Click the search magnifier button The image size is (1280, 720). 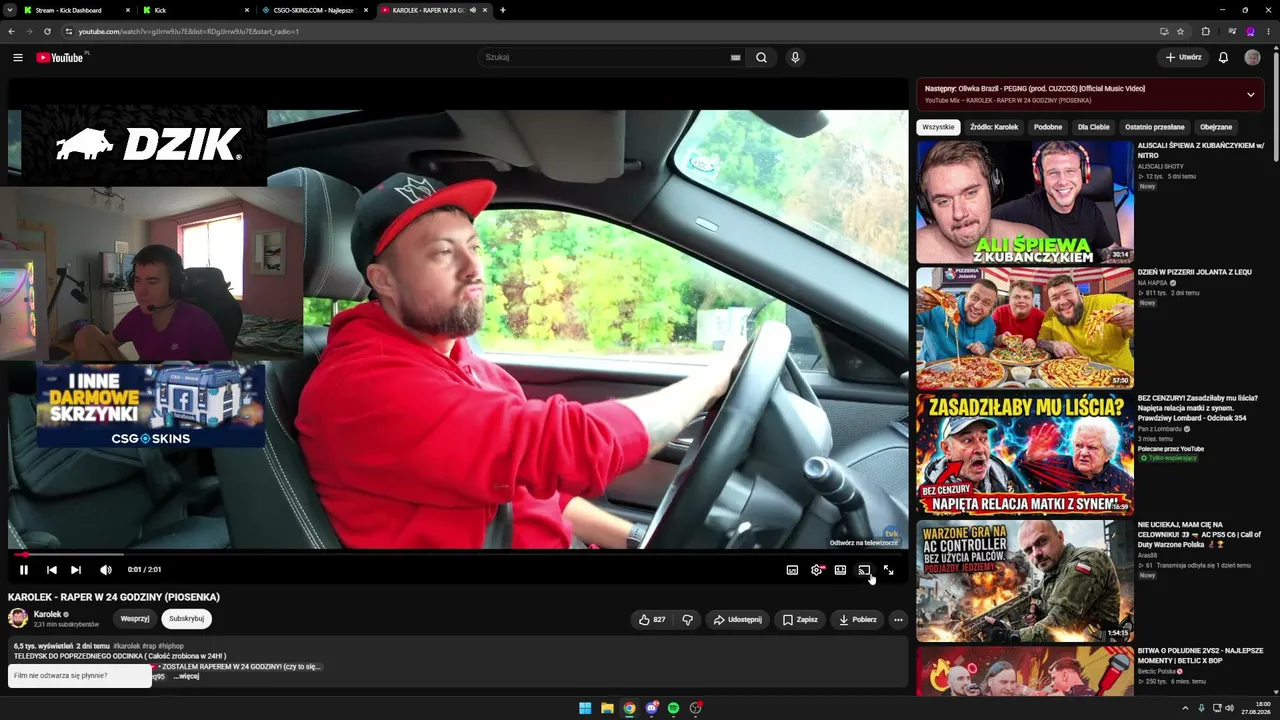click(x=762, y=58)
